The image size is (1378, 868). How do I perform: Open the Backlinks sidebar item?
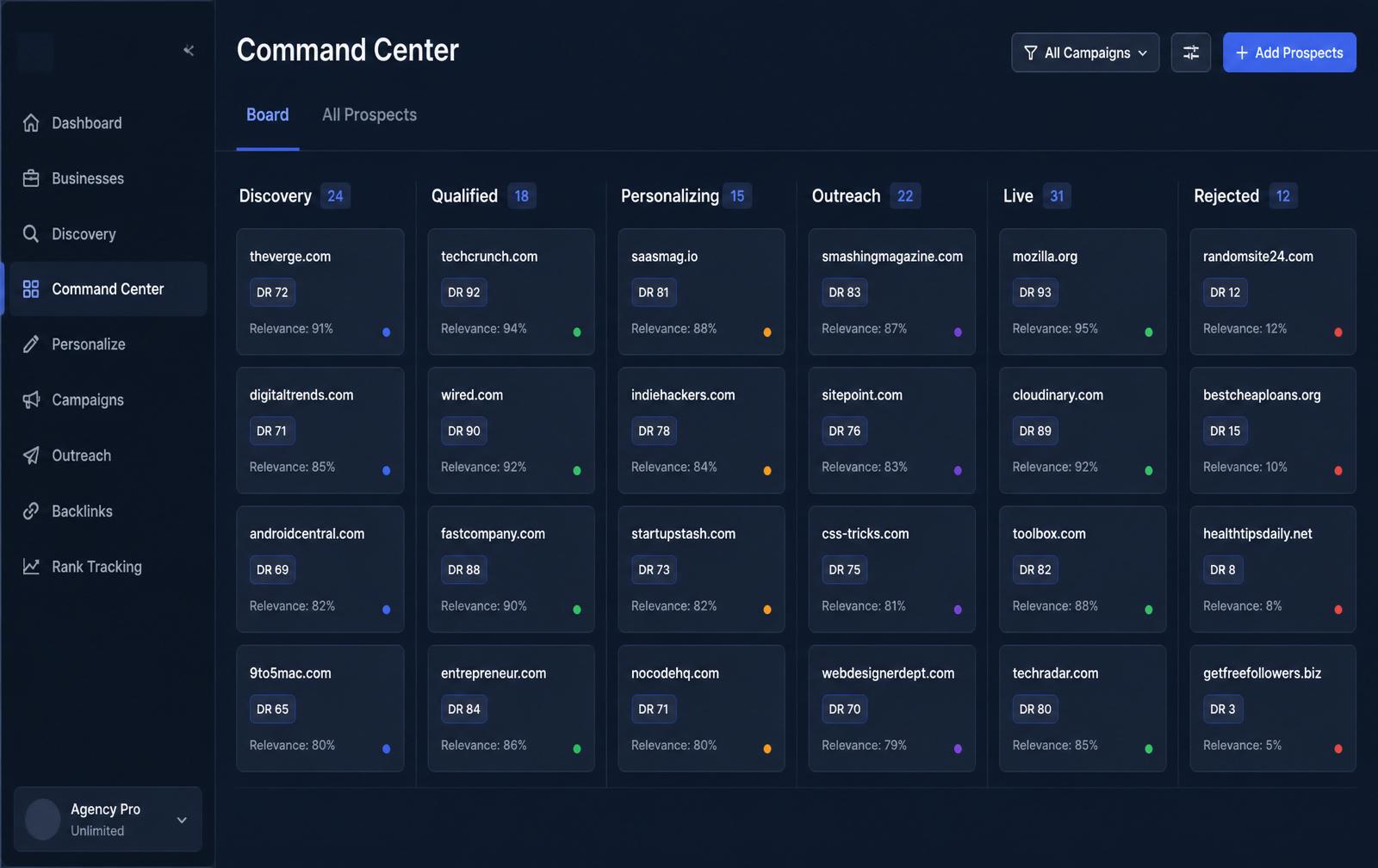click(108, 511)
